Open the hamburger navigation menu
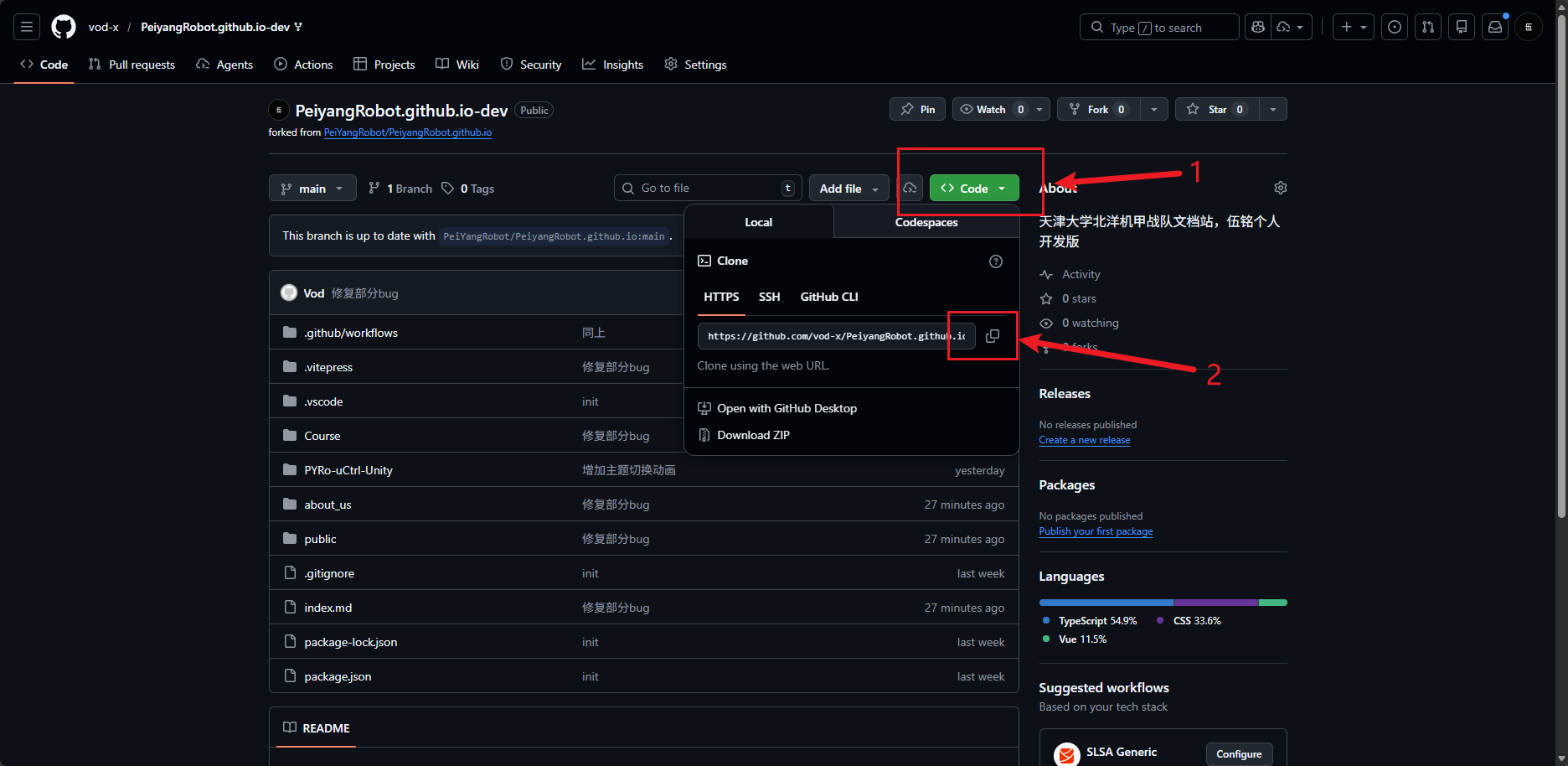Viewport: 1568px width, 766px height. tap(27, 27)
